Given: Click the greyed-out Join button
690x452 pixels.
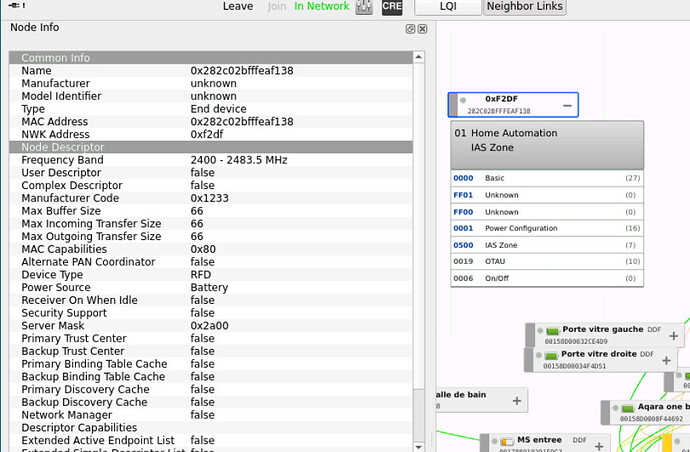Looking at the screenshot, I should tap(277, 6).
